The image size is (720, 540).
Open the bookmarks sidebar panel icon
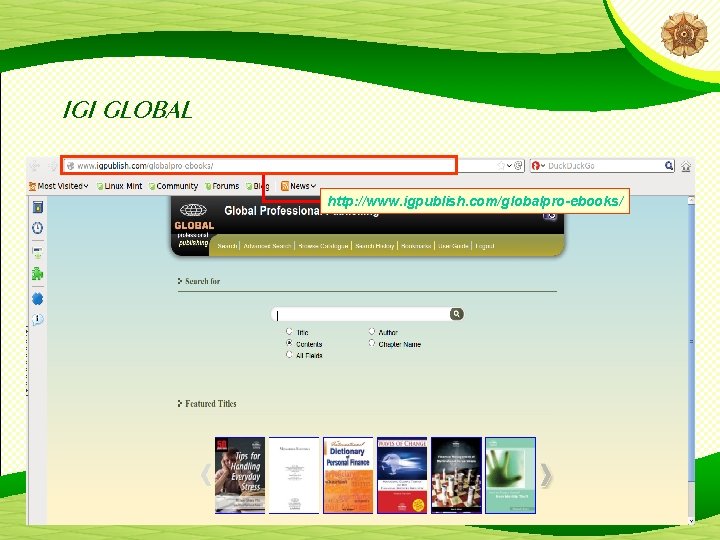tap(38, 207)
